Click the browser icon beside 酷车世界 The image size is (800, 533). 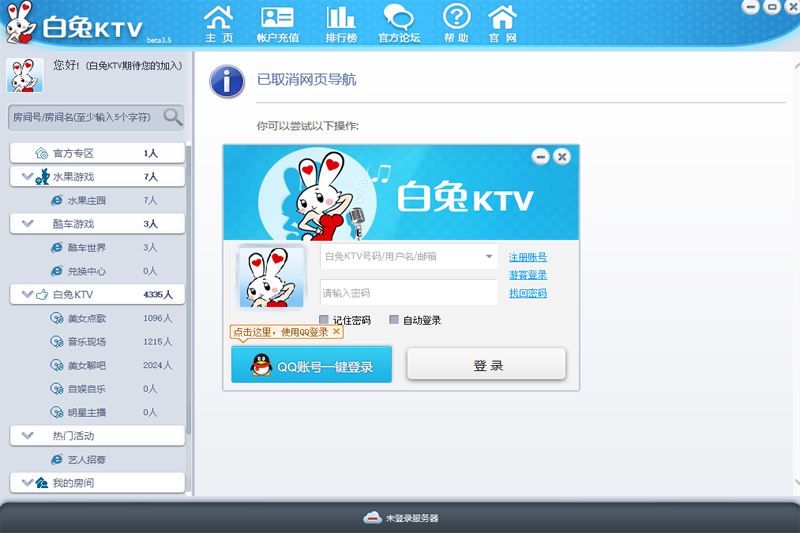(x=57, y=247)
